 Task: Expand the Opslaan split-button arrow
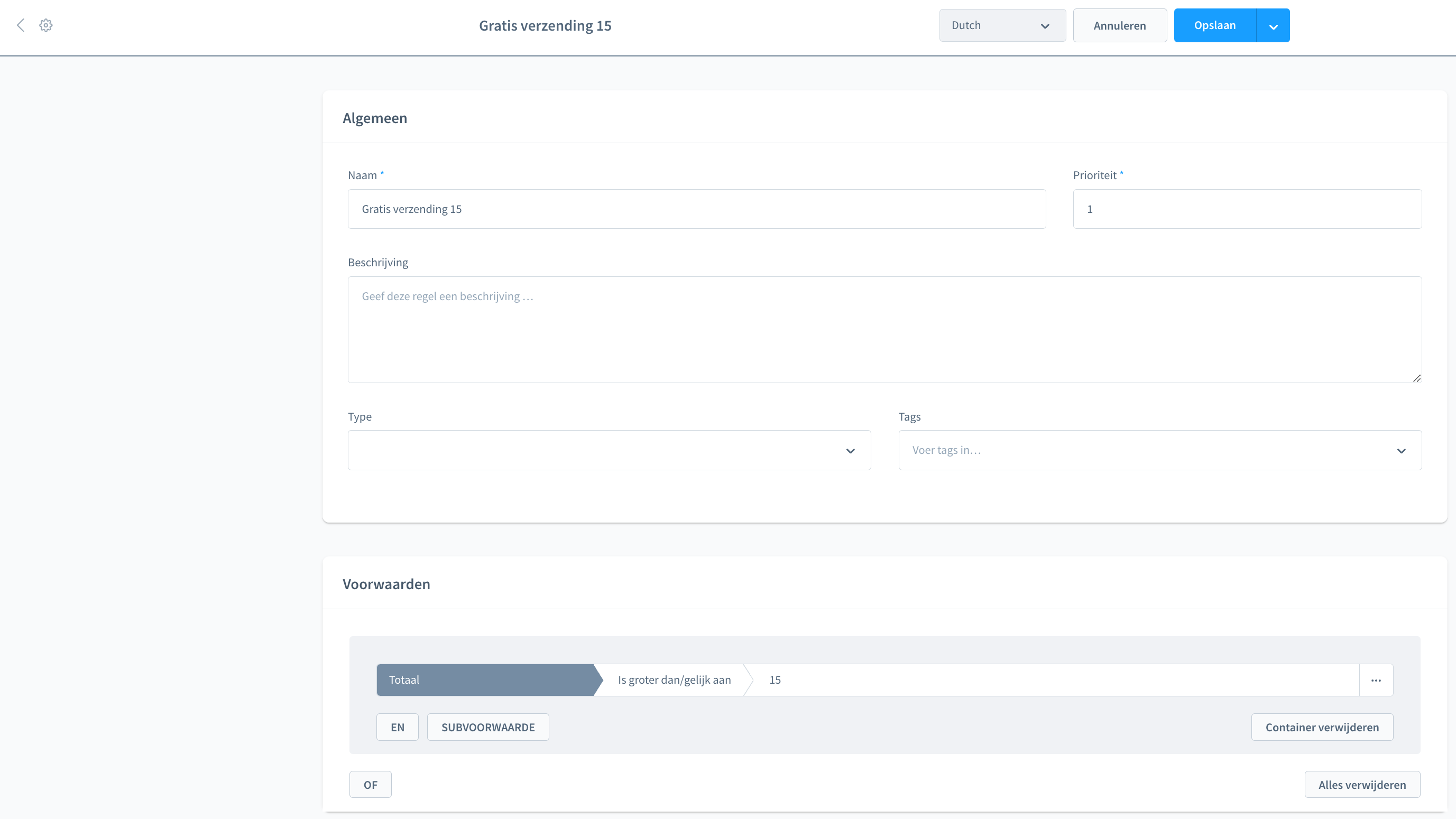tap(1273, 26)
